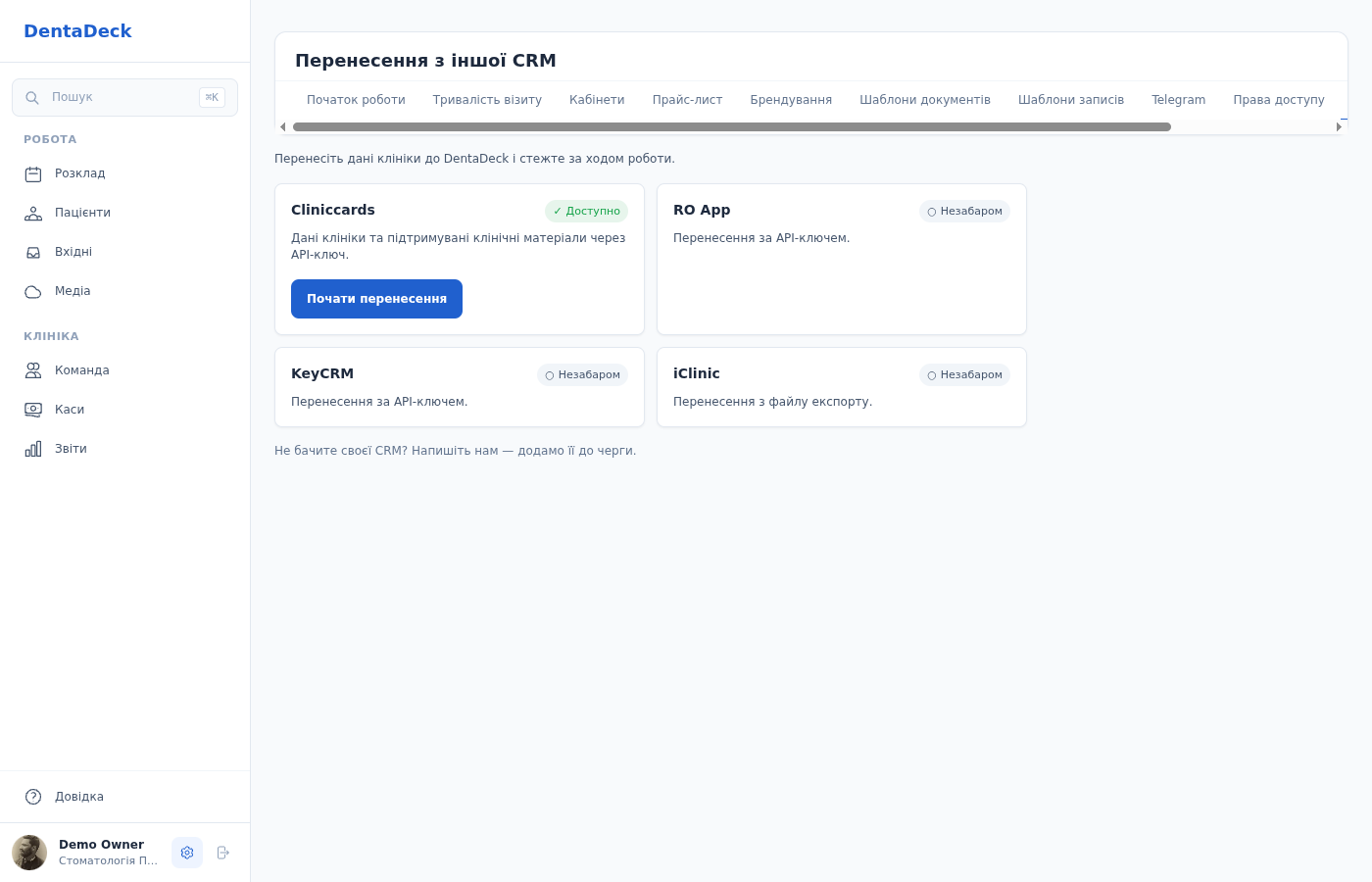Click the Перенесення з іншої CRM heading
This screenshot has width=1372, height=882.
point(425,61)
